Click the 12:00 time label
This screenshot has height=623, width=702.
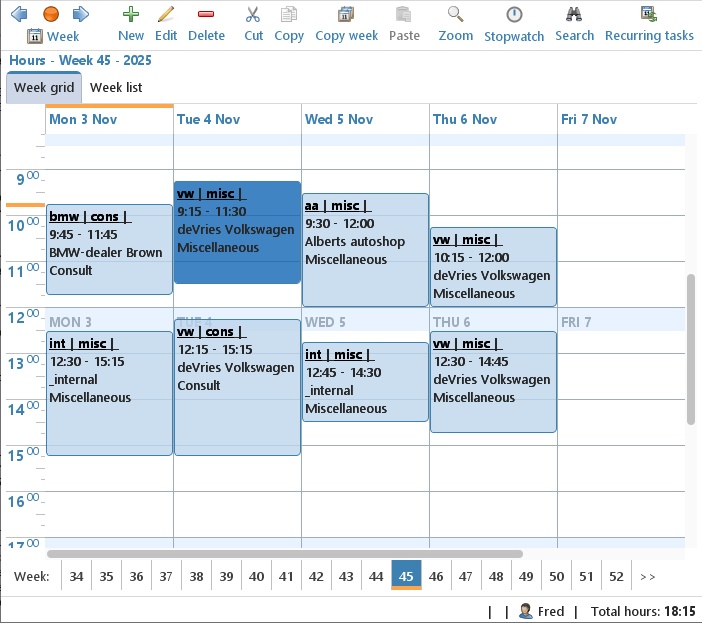point(24,317)
